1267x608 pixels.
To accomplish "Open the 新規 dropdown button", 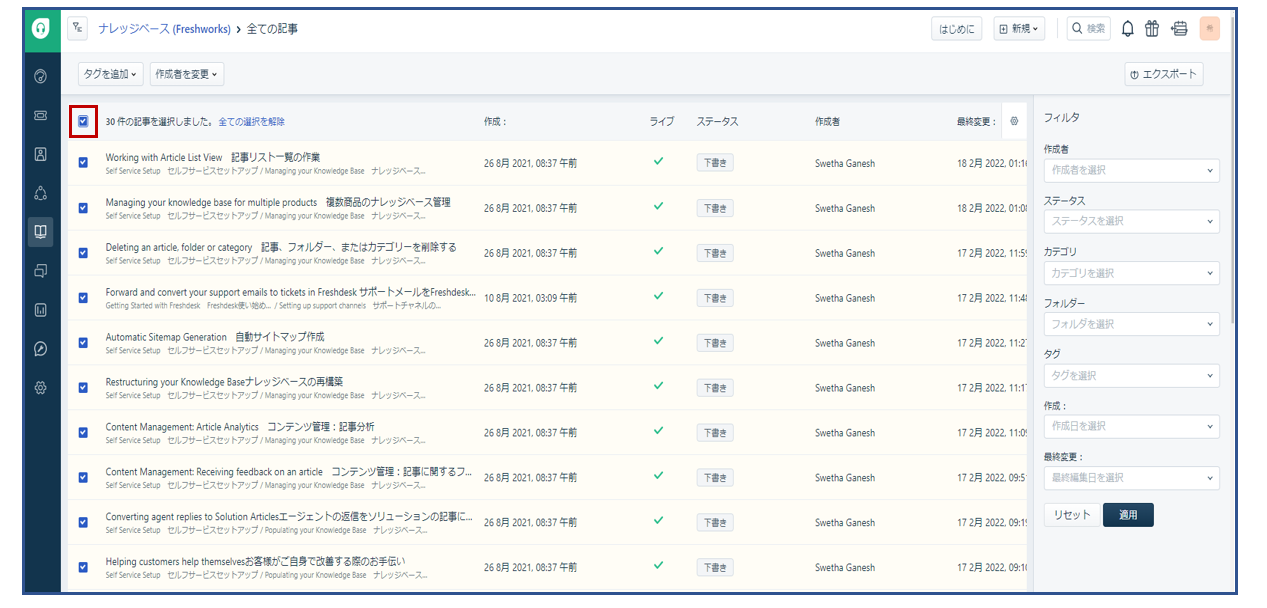I will [1019, 29].
